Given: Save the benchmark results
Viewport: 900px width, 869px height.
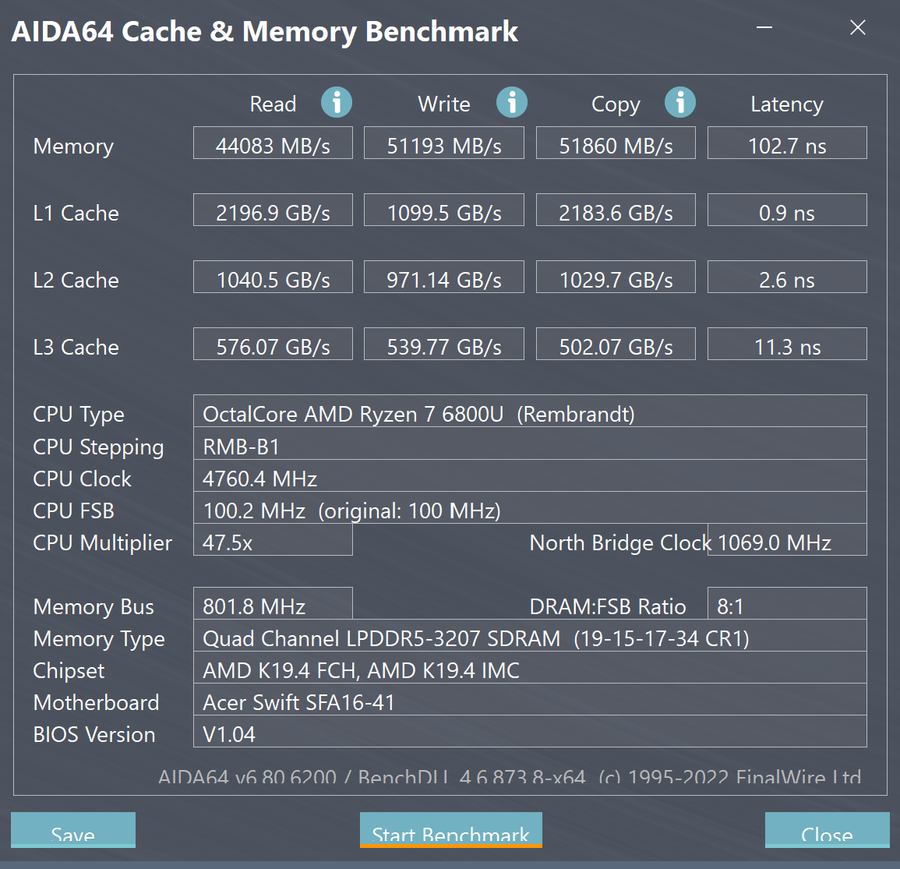Looking at the screenshot, I should click(73, 830).
